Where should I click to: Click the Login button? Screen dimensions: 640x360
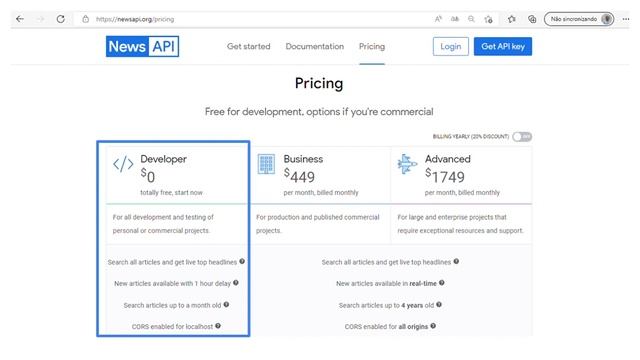451,47
